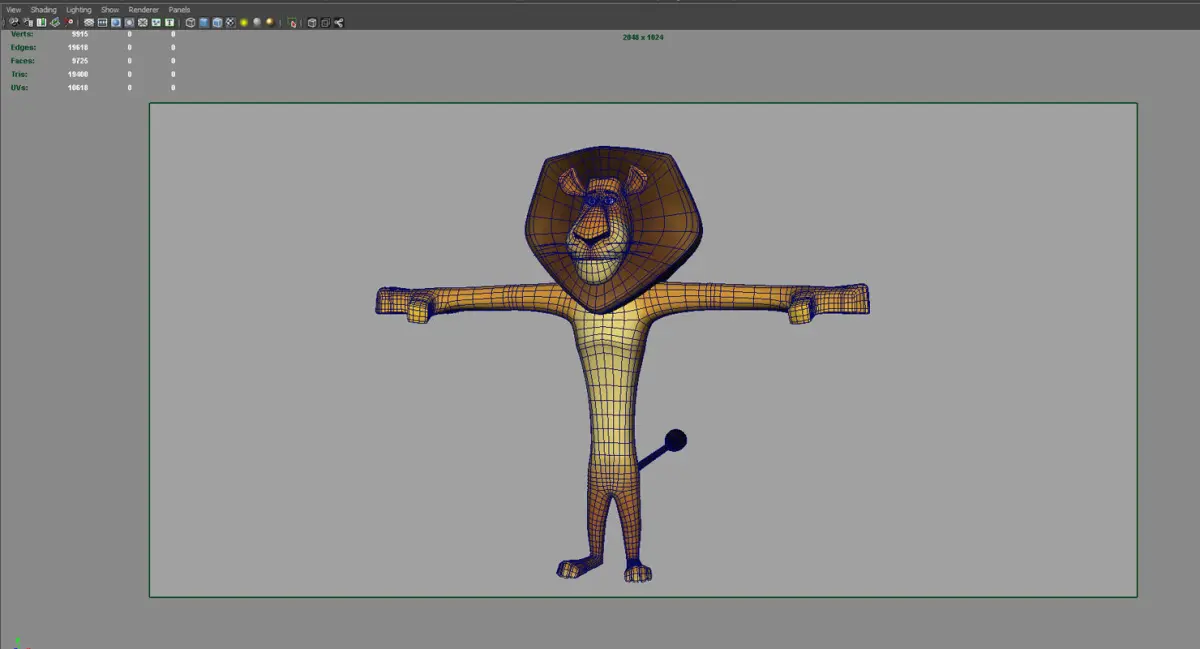Viewport: 1200px width, 649px height.
Task: Click the Edges label in HUD
Action: pos(23,47)
